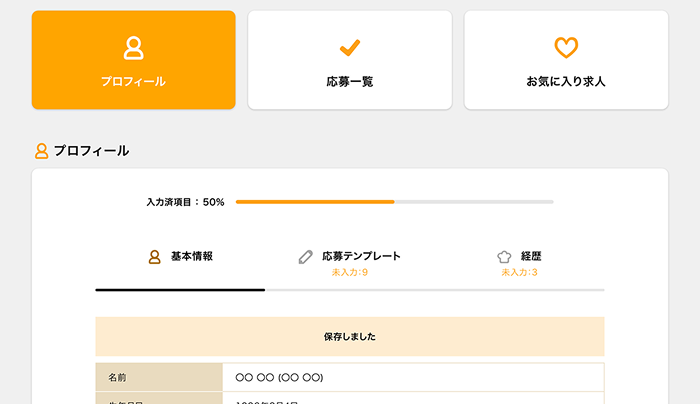
Task: Click the 未入力:3 notice under 経歴
Action: (x=519, y=273)
